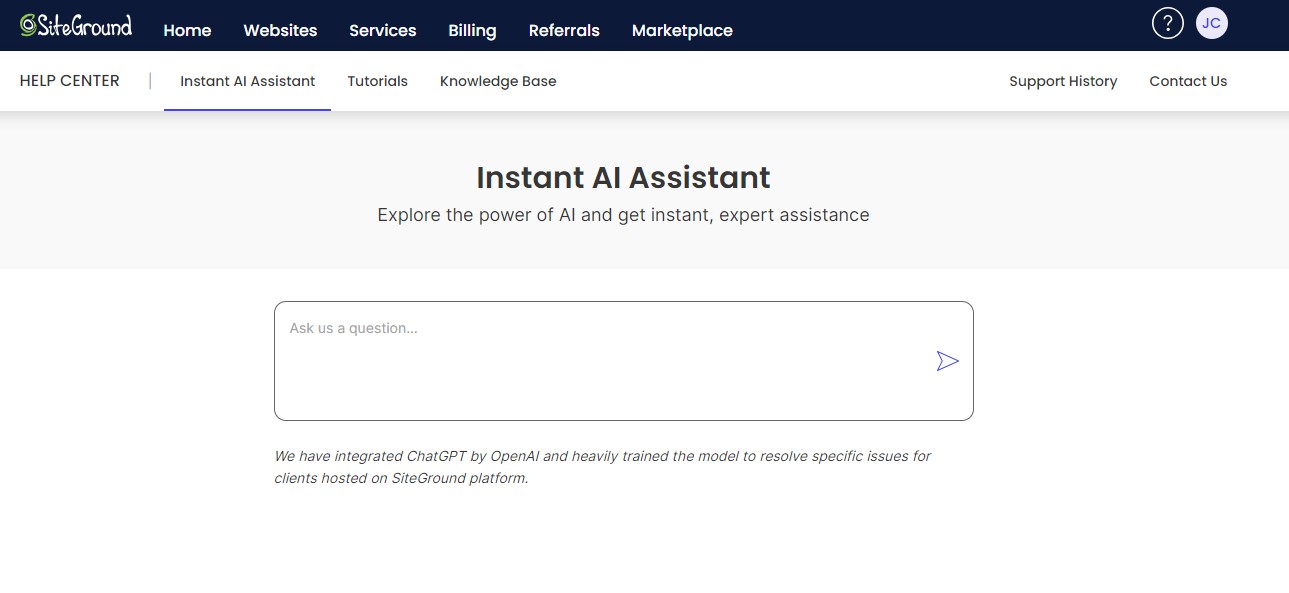Open the help question mark icon
This screenshot has height=593, width=1289.
(x=1167, y=23)
